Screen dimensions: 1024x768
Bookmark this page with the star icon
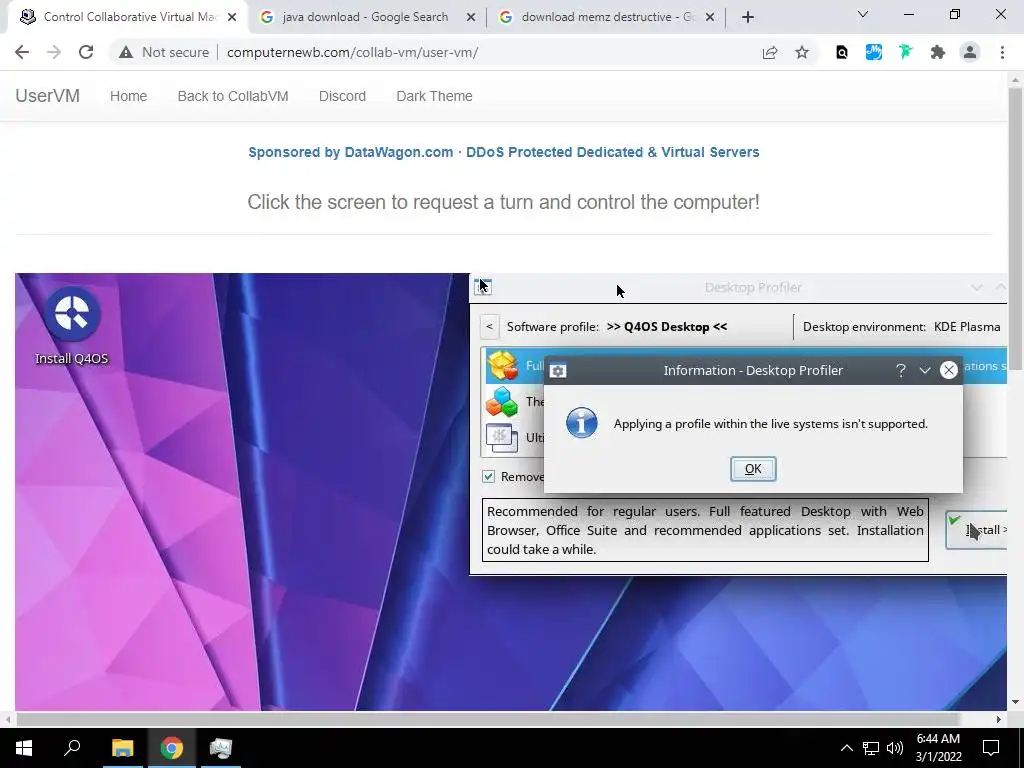[802, 52]
